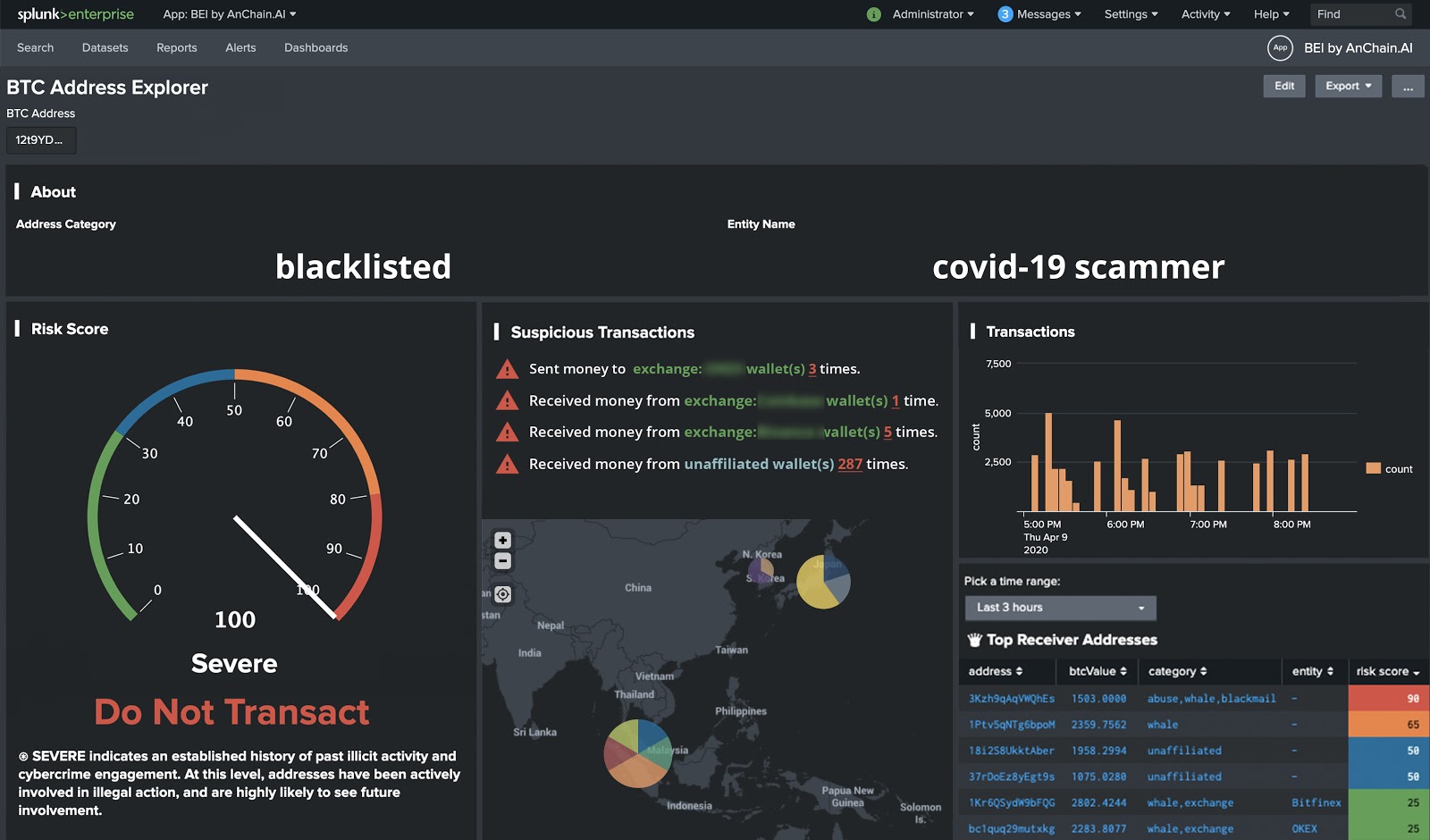
Task: Sort the table by the address column
Action: click(x=995, y=671)
